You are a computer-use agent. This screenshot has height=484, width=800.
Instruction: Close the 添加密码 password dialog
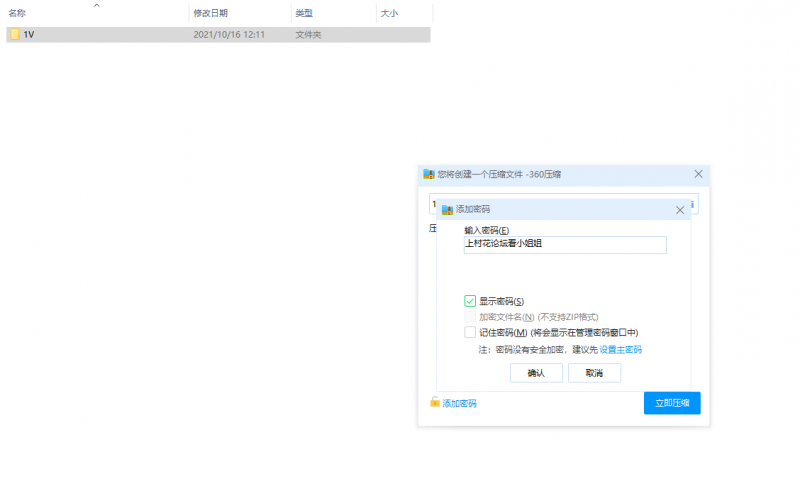(x=680, y=210)
